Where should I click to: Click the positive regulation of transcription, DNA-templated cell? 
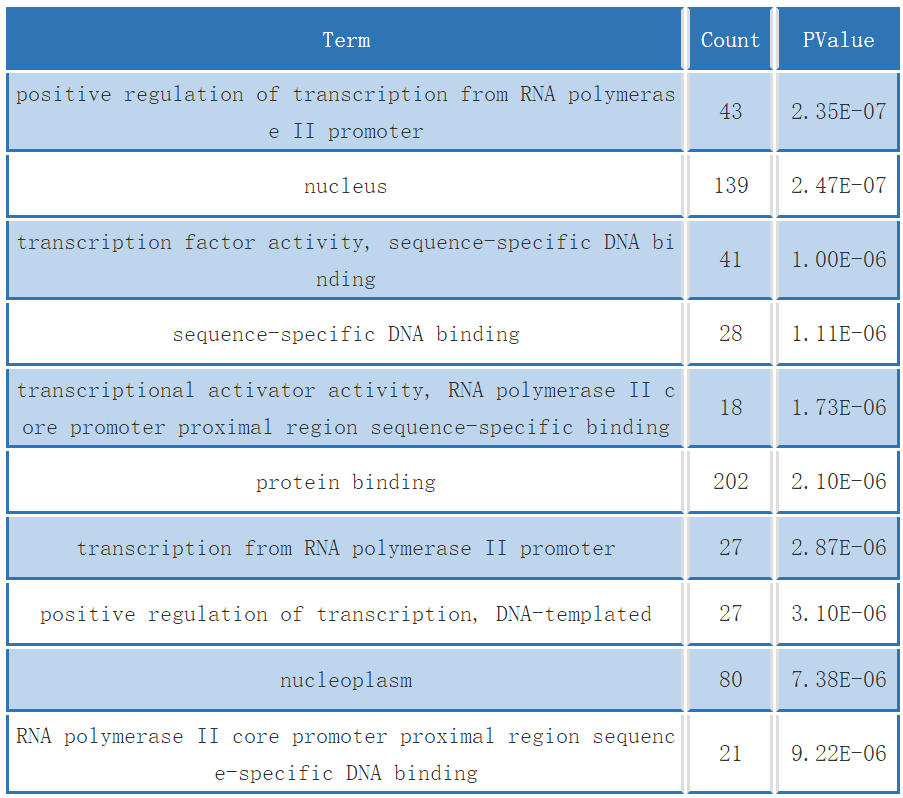point(345,613)
